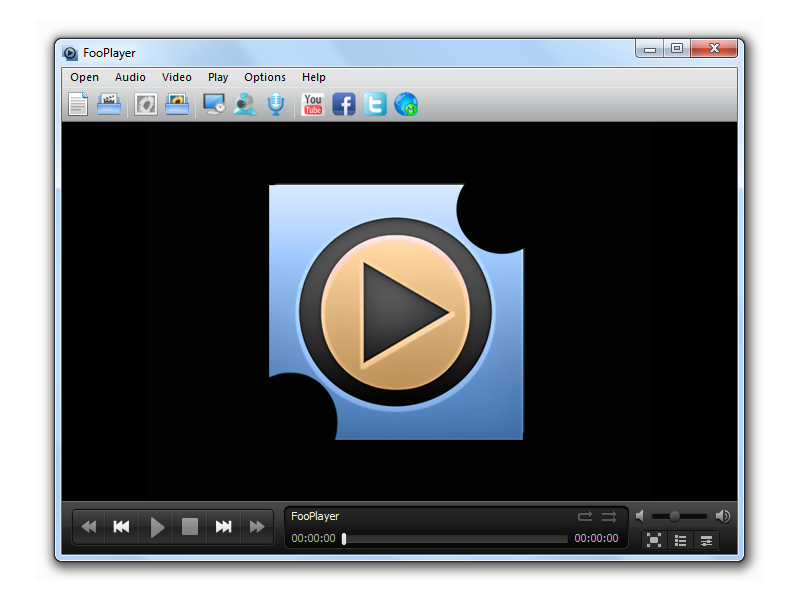This screenshot has height=600, width=800.
Task: Open the Video menu
Action: [x=177, y=77]
